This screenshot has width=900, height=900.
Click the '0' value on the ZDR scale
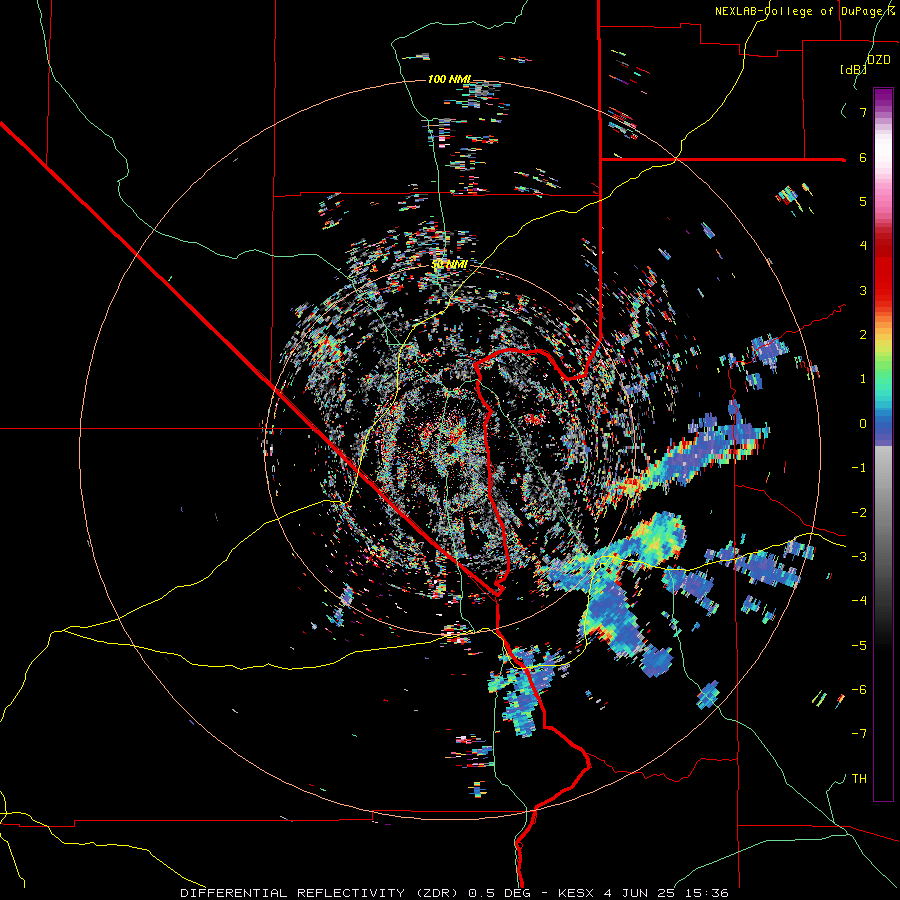pos(863,424)
